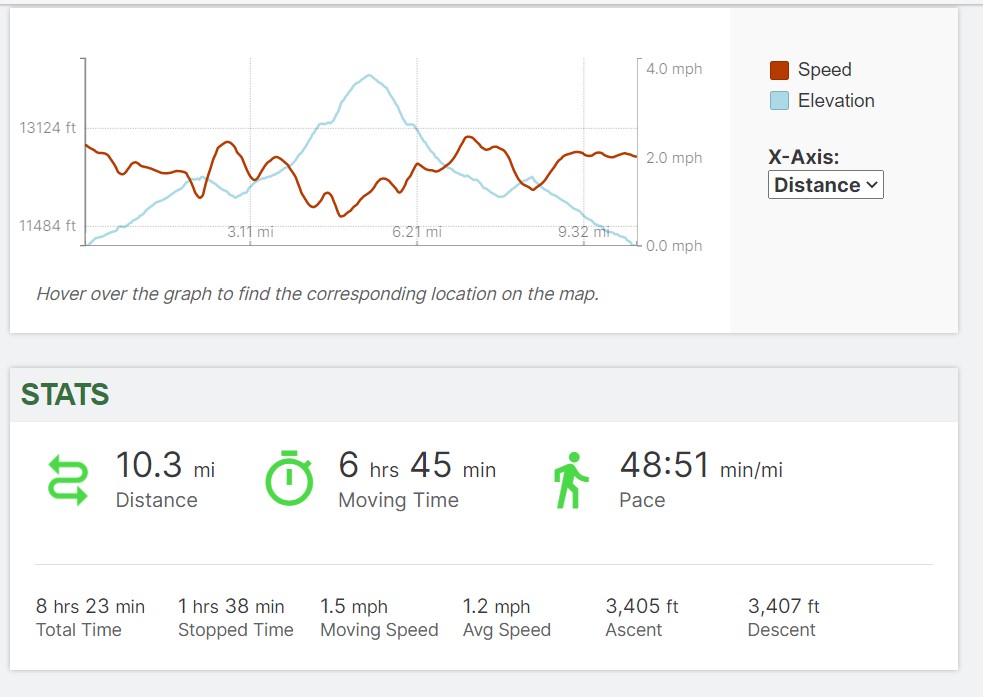Image resolution: width=983 pixels, height=697 pixels.
Task: Click the green walking hiker Pace icon
Action: pos(571,479)
